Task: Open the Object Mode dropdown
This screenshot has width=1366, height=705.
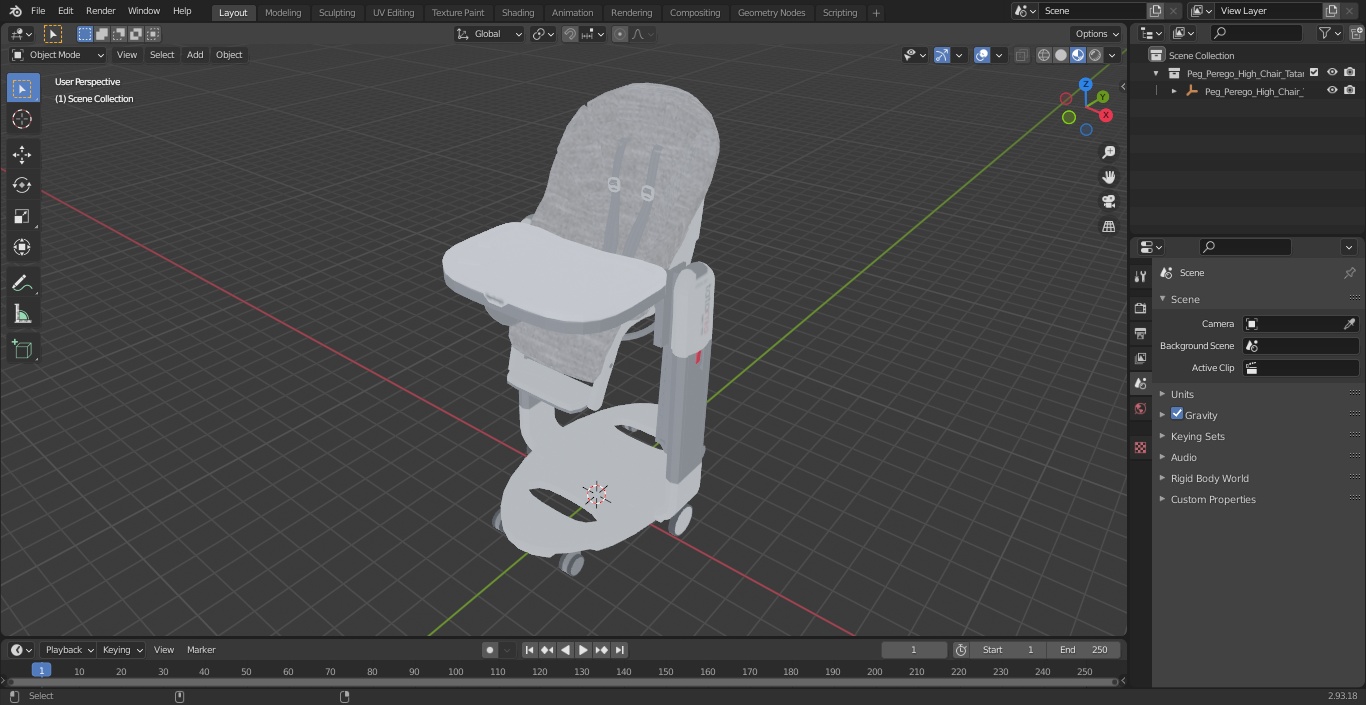Action: pos(58,55)
